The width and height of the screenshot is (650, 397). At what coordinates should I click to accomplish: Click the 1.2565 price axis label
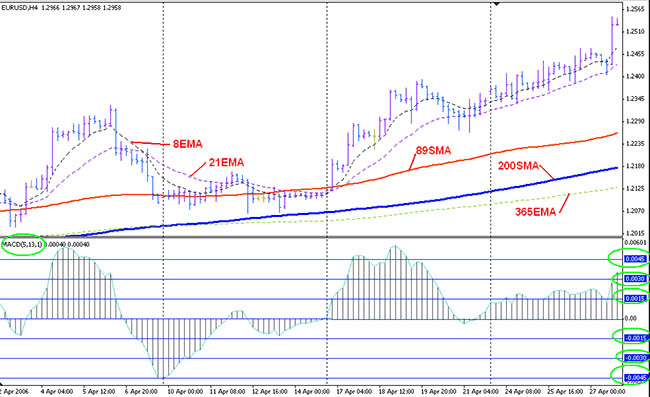coord(636,9)
